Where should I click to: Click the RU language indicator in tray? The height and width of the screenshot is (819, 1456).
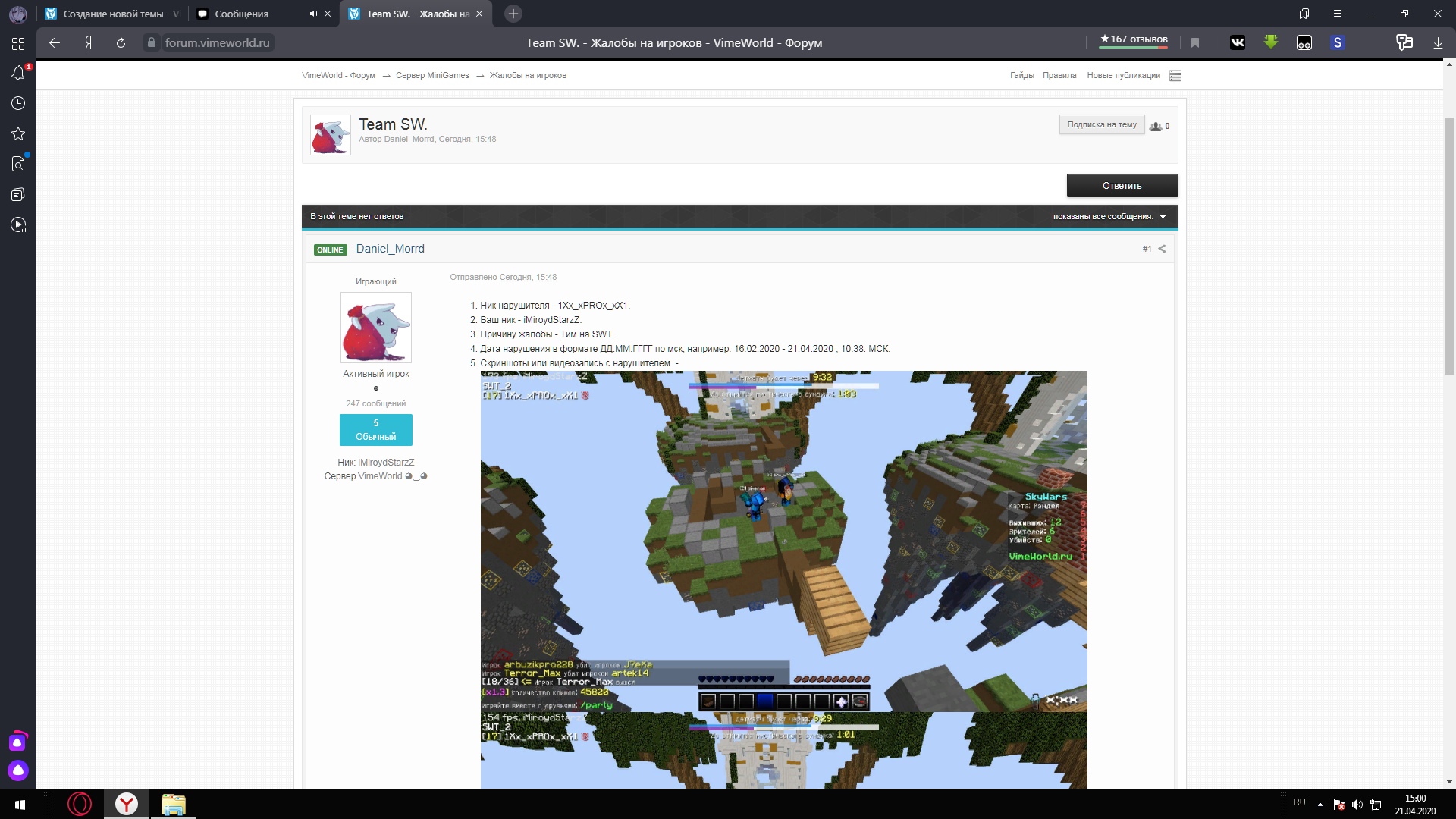(1299, 802)
